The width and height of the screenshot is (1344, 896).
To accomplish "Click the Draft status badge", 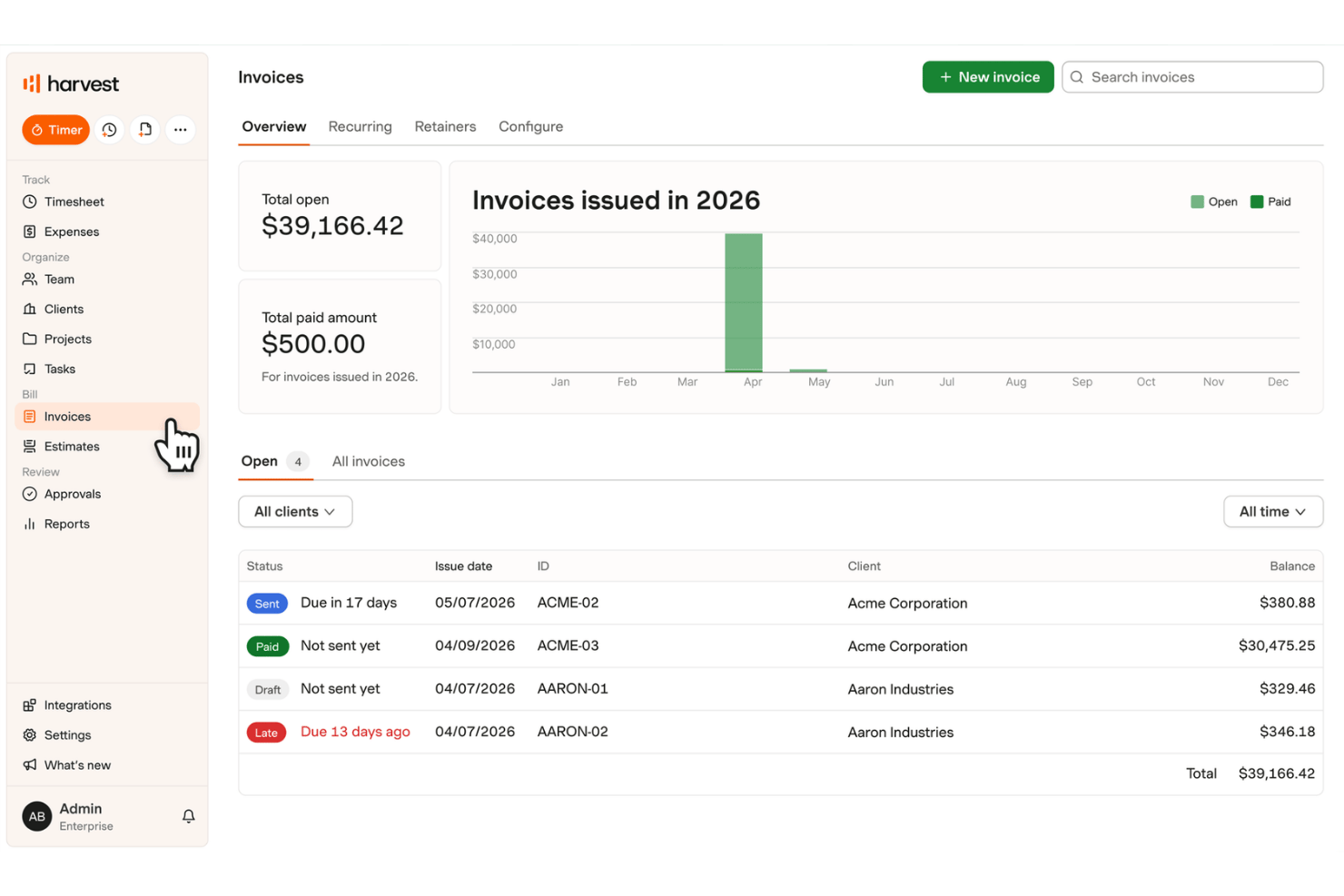I will 268,690.
